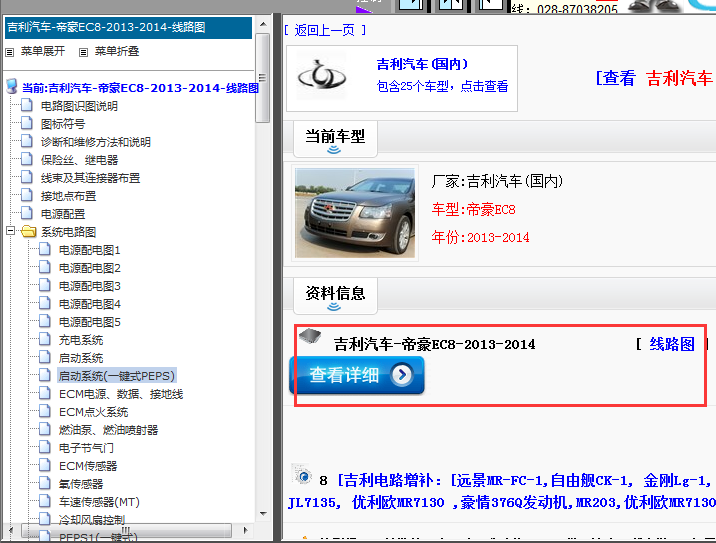
Task: Click page icon next to 保险丝、继电器
Action: pos(27,159)
